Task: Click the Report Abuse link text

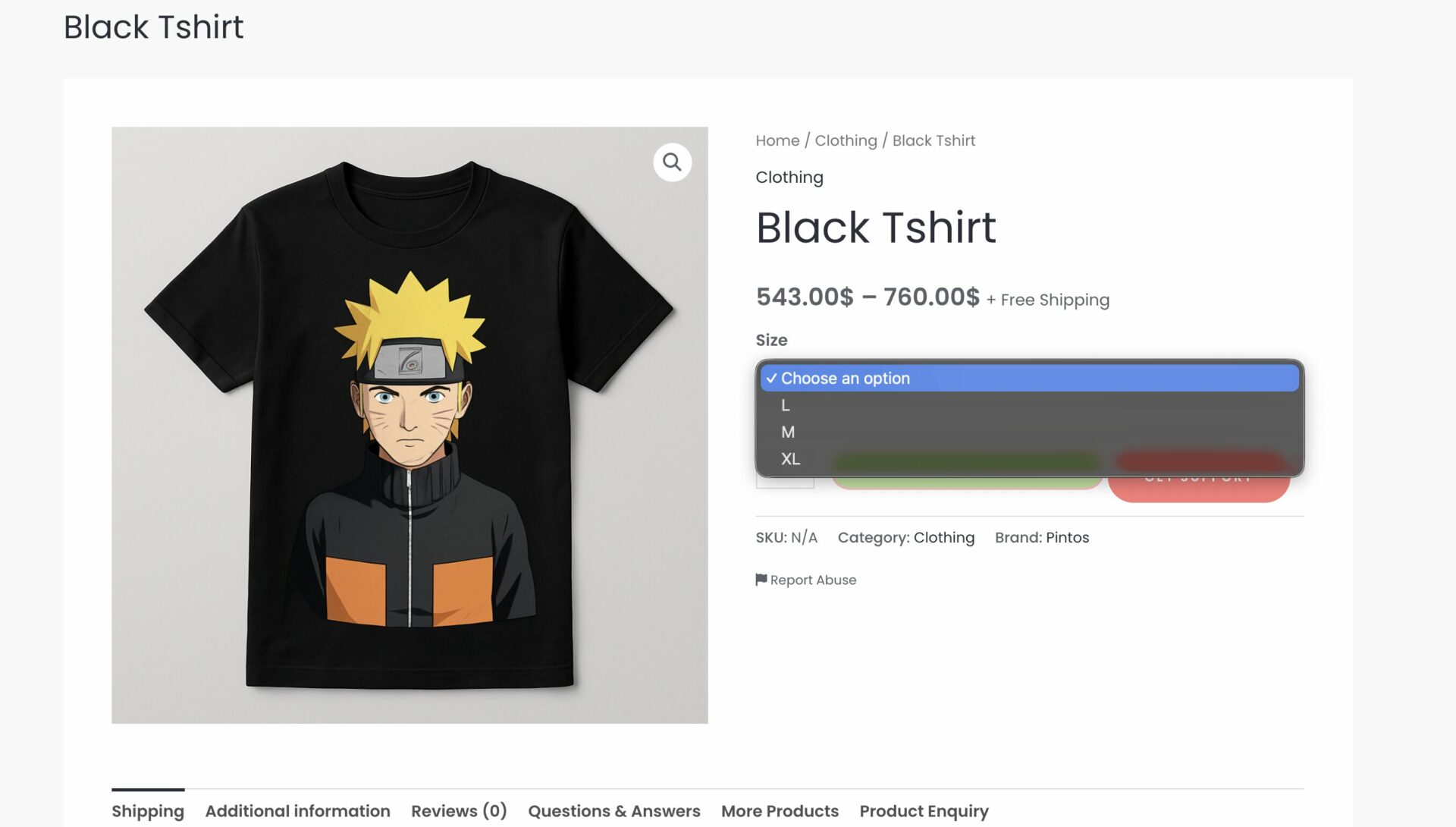Action: (x=813, y=580)
